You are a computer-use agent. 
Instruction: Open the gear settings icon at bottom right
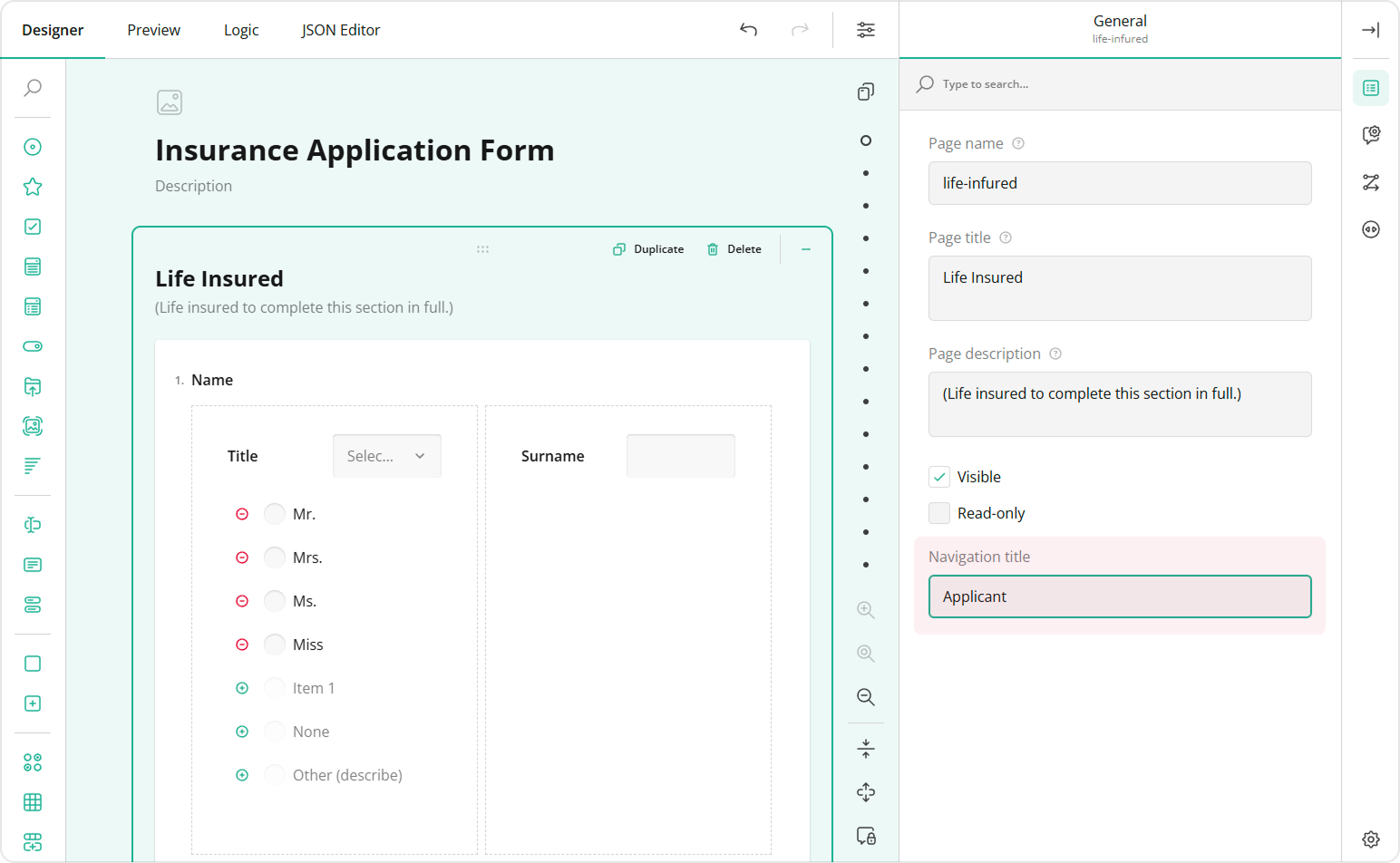tap(1370, 839)
